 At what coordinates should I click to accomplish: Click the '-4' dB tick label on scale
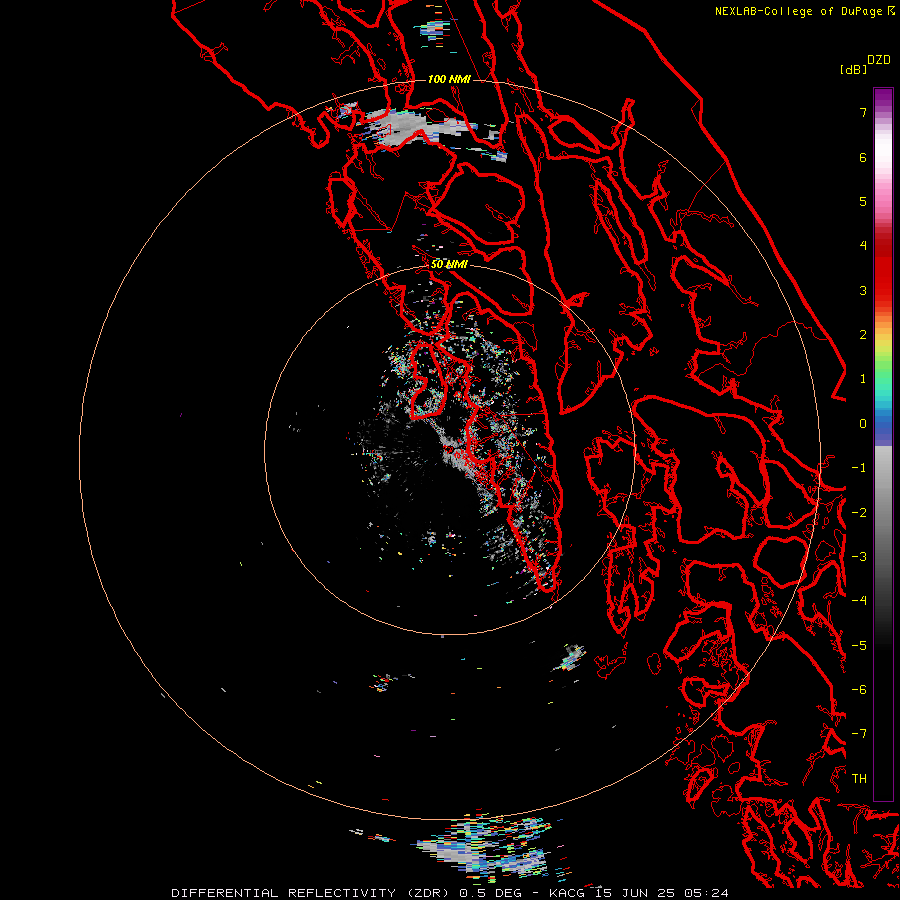click(859, 600)
